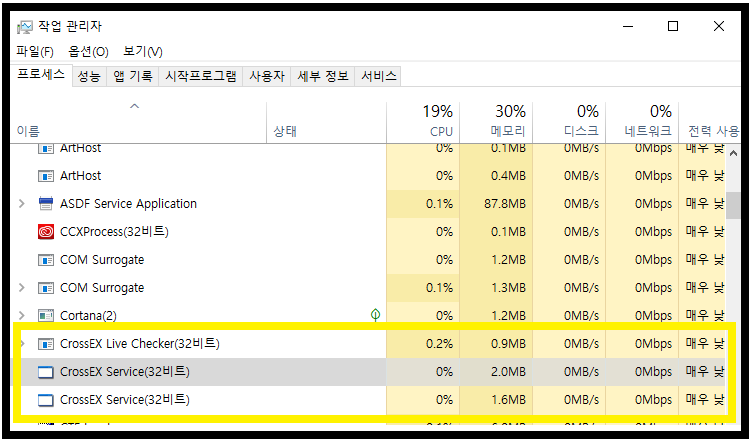Sort by the 이름 column header
Viewport: 753px width, 441px height.
pos(139,122)
